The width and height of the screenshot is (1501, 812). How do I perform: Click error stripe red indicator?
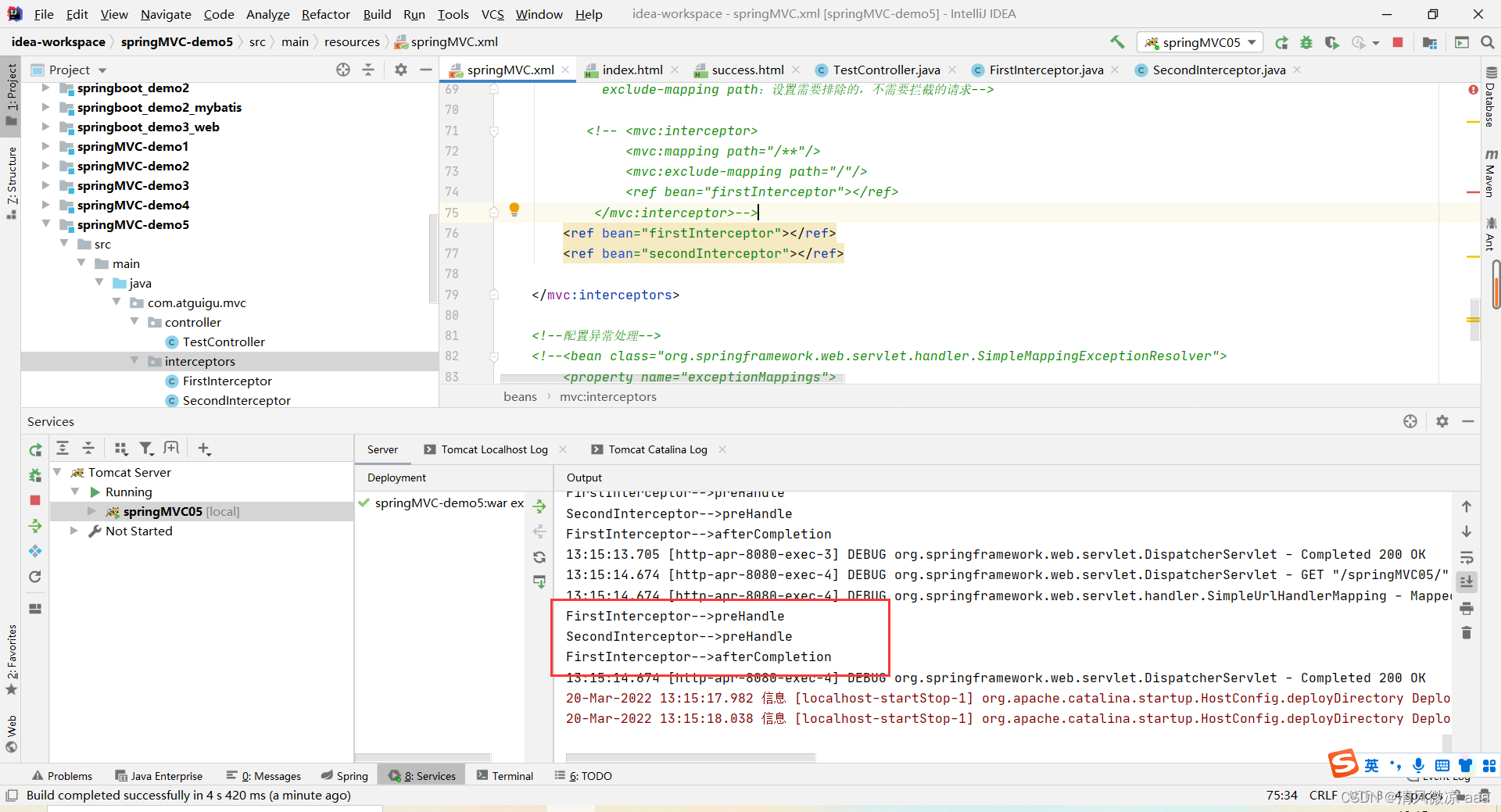(1473, 90)
